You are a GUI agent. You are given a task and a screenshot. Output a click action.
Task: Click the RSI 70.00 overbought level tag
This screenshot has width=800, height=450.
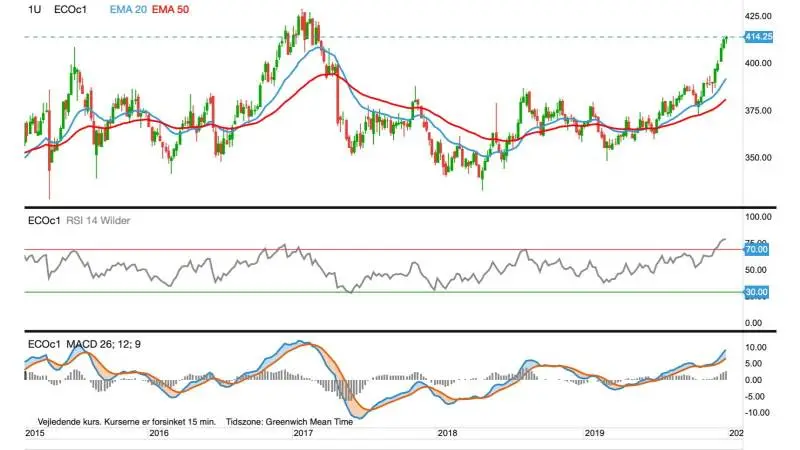[x=756, y=249]
